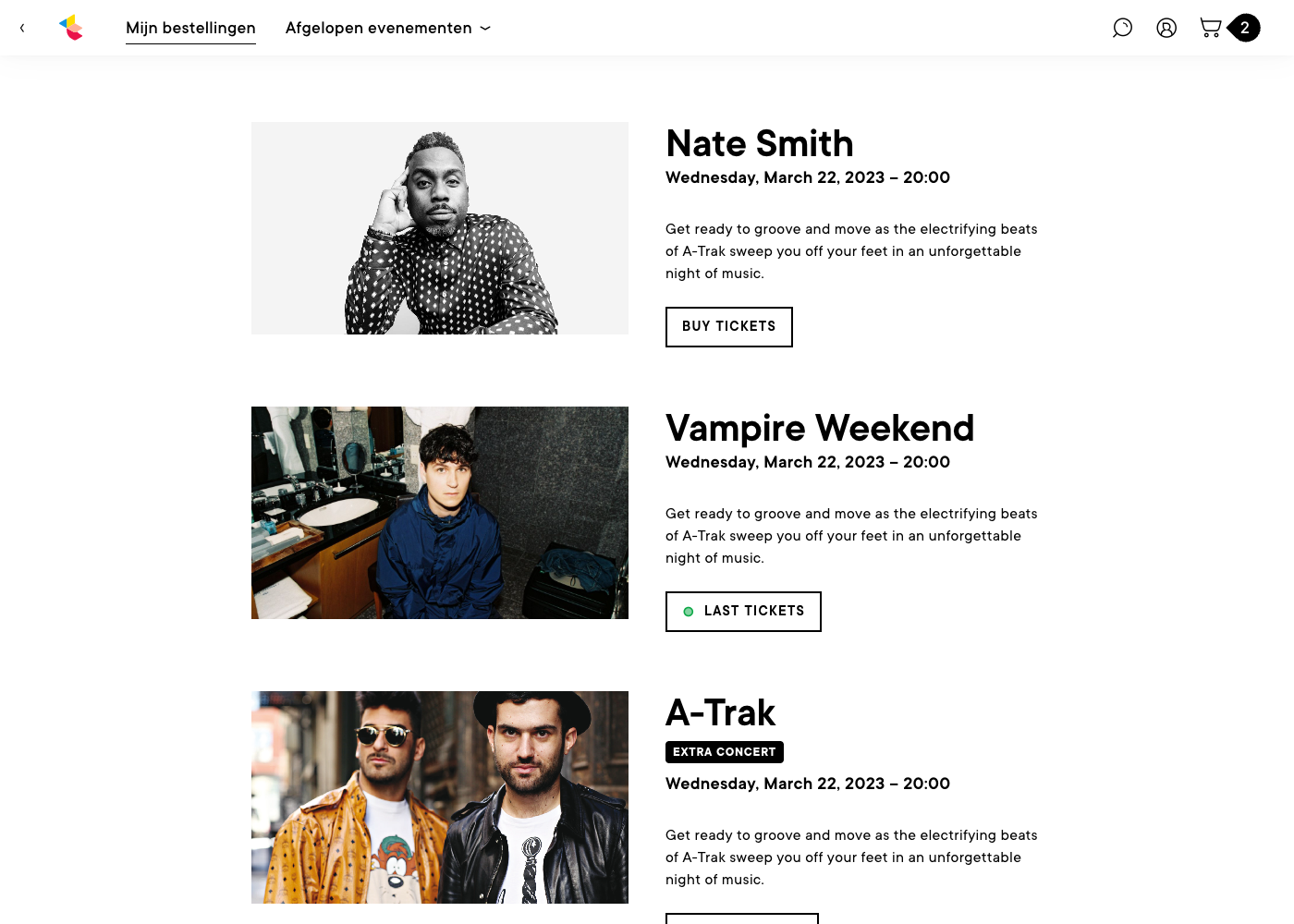The height and width of the screenshot is (924, 1294).
Task: Open the Nate Smith event photo
Action: coord(440,228)
